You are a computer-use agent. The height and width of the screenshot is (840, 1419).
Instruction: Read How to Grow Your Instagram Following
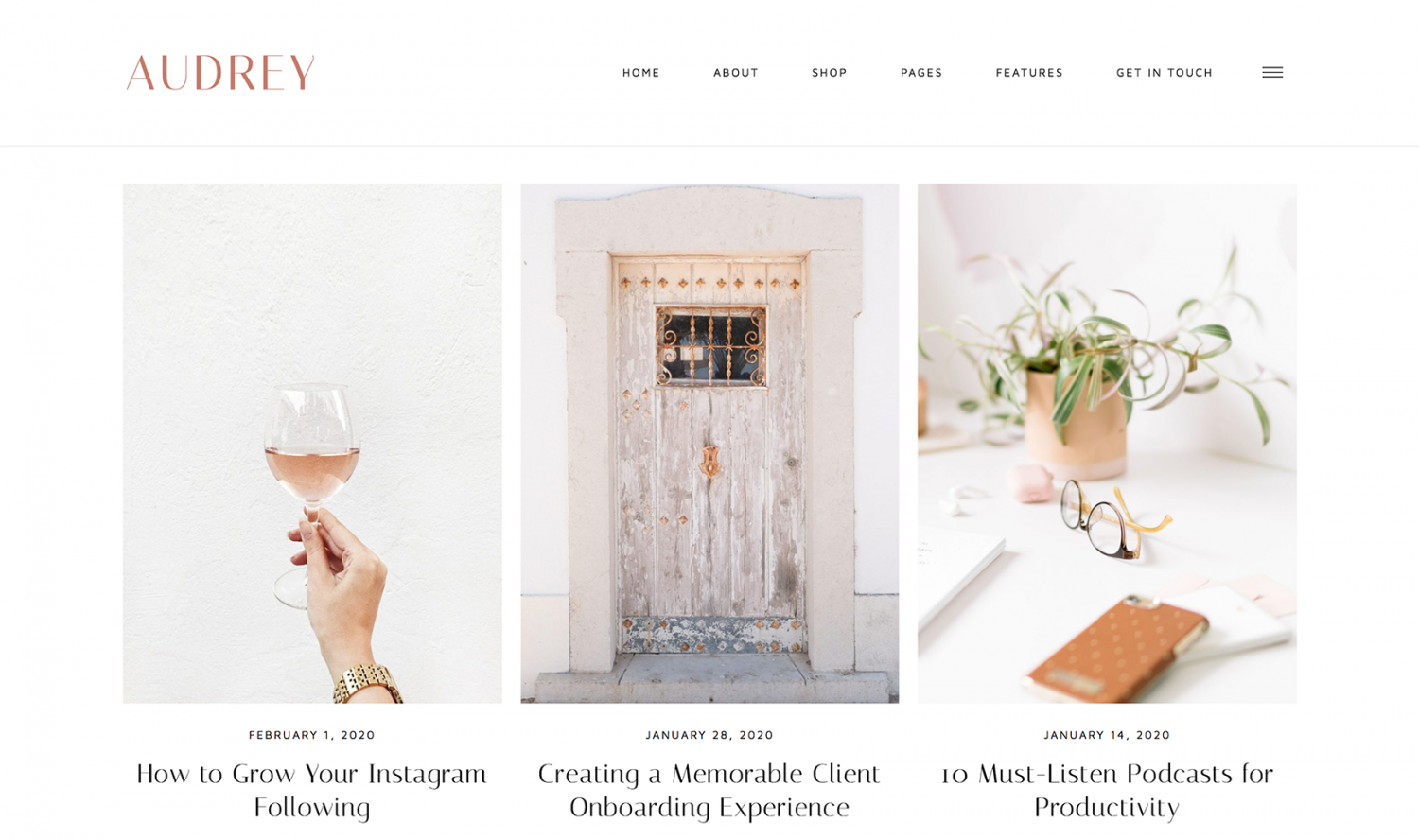pyautogui.click(x=312, y=790)
